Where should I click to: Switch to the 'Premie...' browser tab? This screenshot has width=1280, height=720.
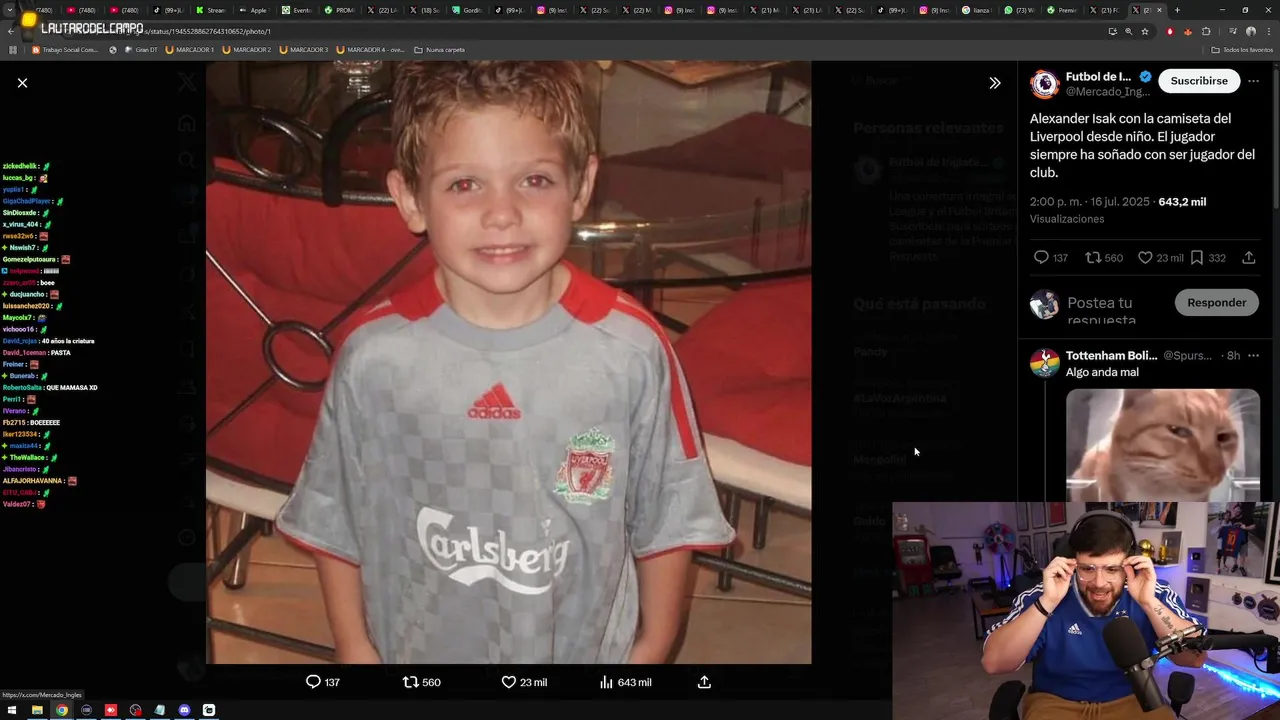coord(1063,10)
